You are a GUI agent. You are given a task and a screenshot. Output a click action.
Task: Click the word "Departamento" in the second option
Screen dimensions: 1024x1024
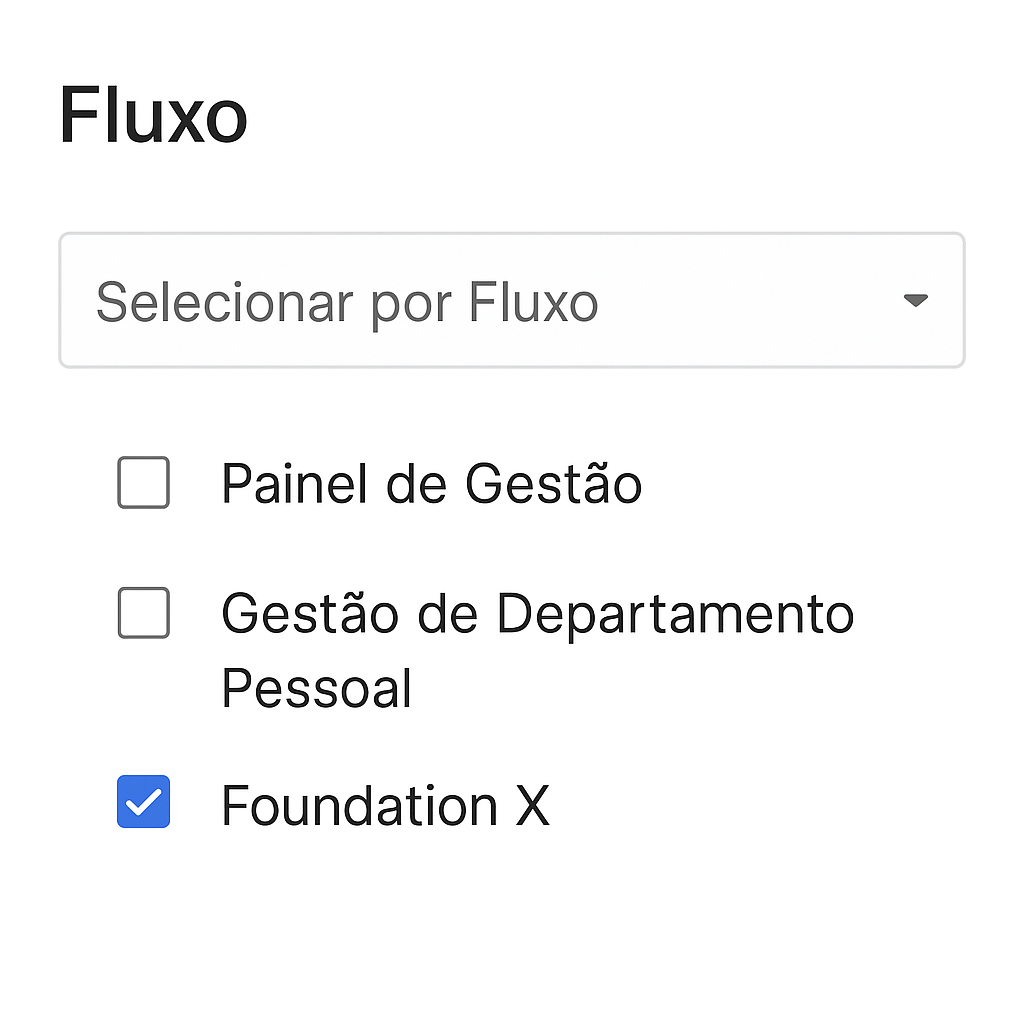coord(675,614)
